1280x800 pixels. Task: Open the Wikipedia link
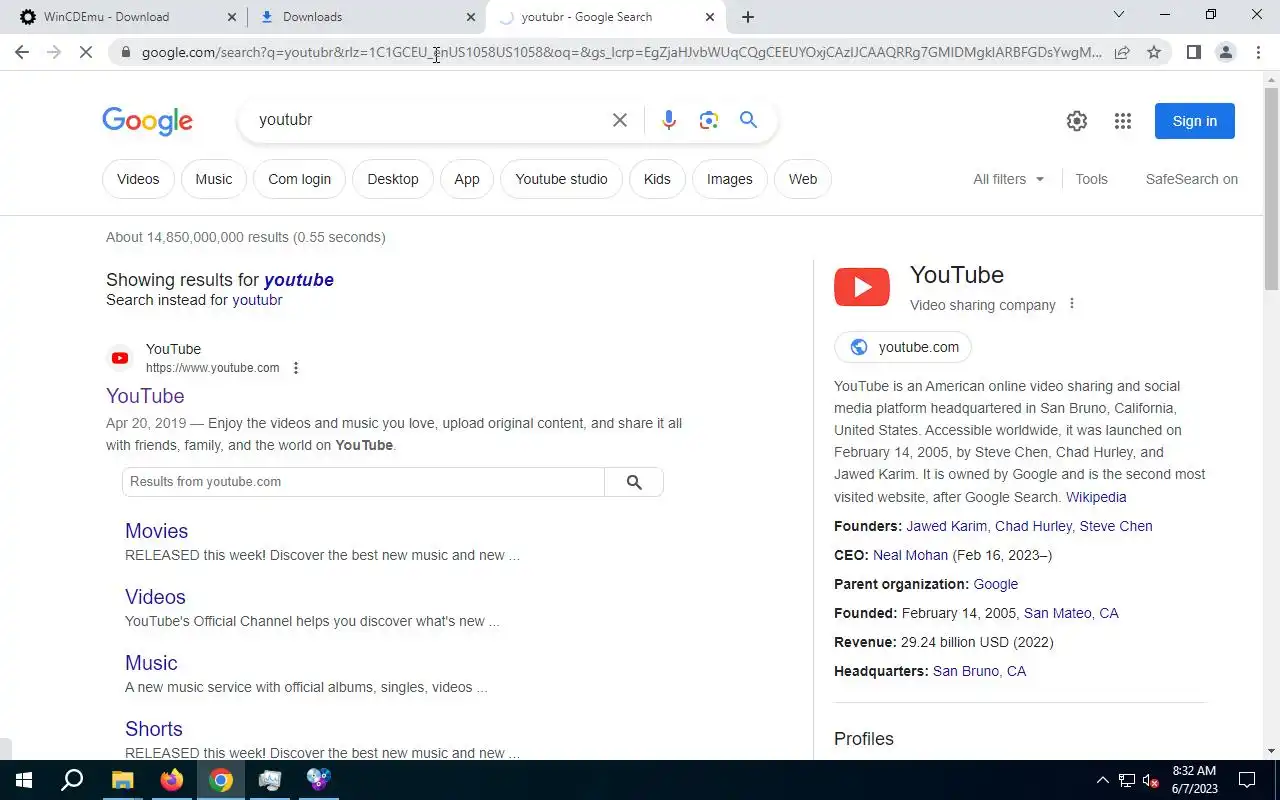click(x=1096, y=497)
